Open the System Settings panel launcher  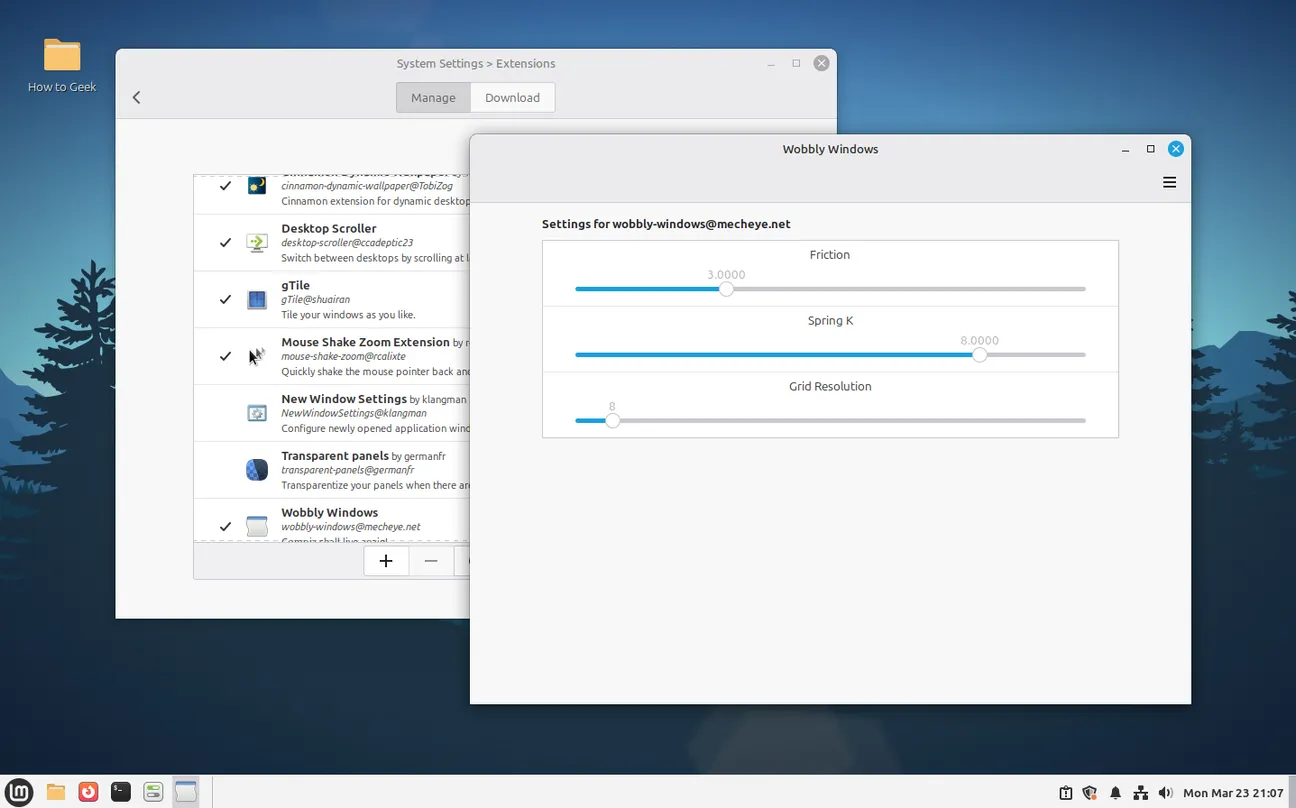click(x=153, y=792)
